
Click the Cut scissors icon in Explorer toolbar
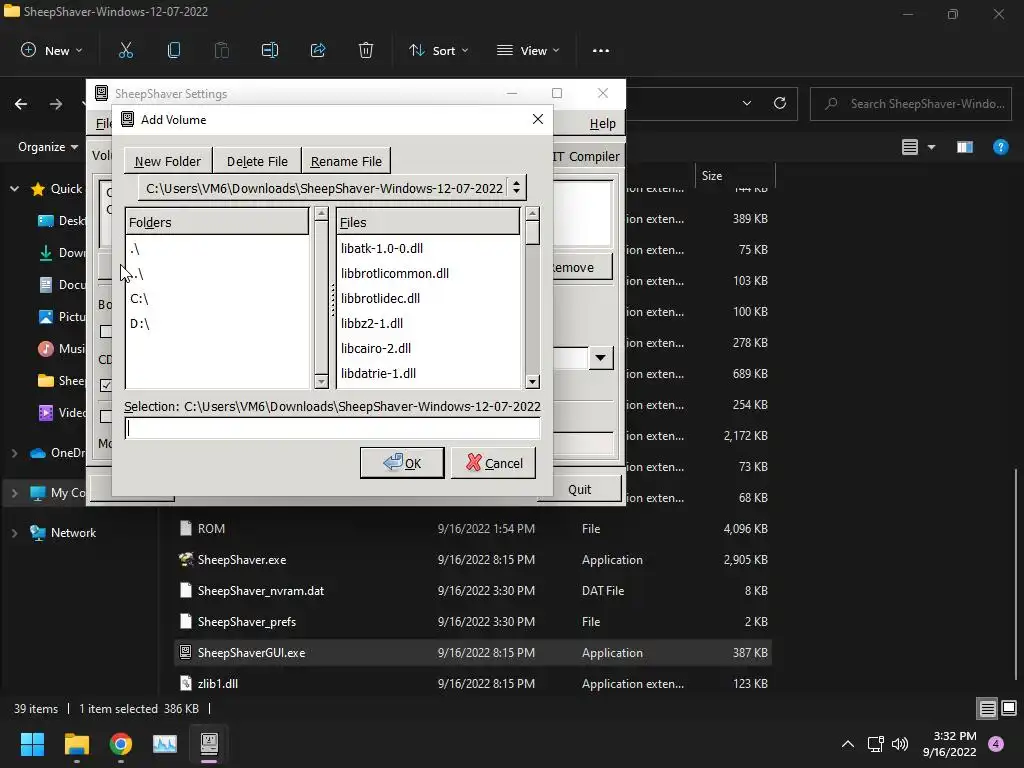[x=125, y=50]
